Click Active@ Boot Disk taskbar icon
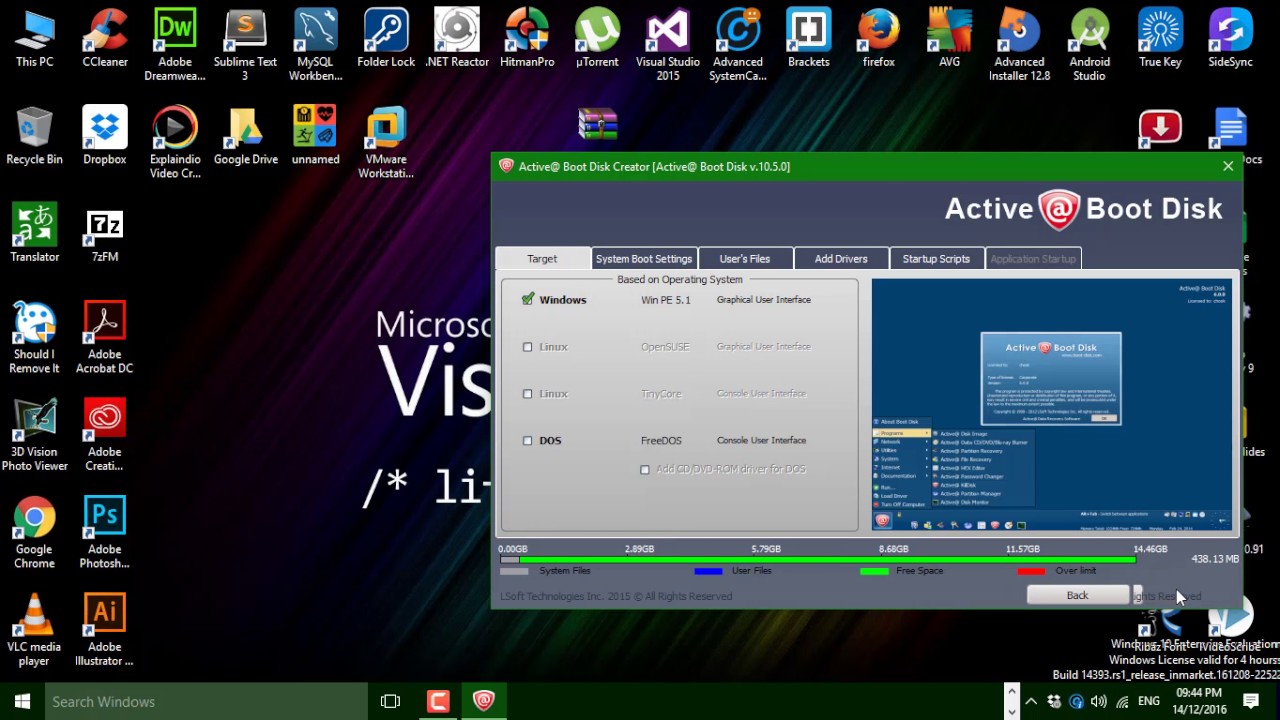Screen dimensions: 1280x720 [484, 702]
